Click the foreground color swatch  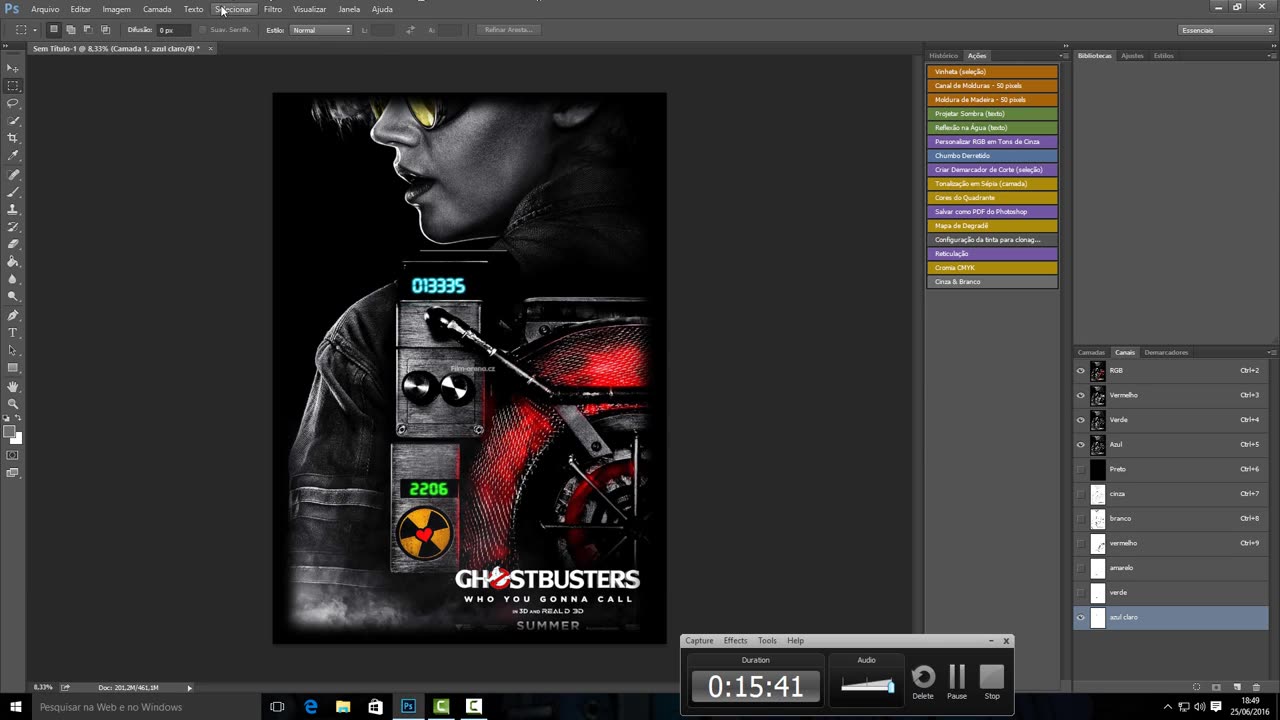[x=10, y=432]
